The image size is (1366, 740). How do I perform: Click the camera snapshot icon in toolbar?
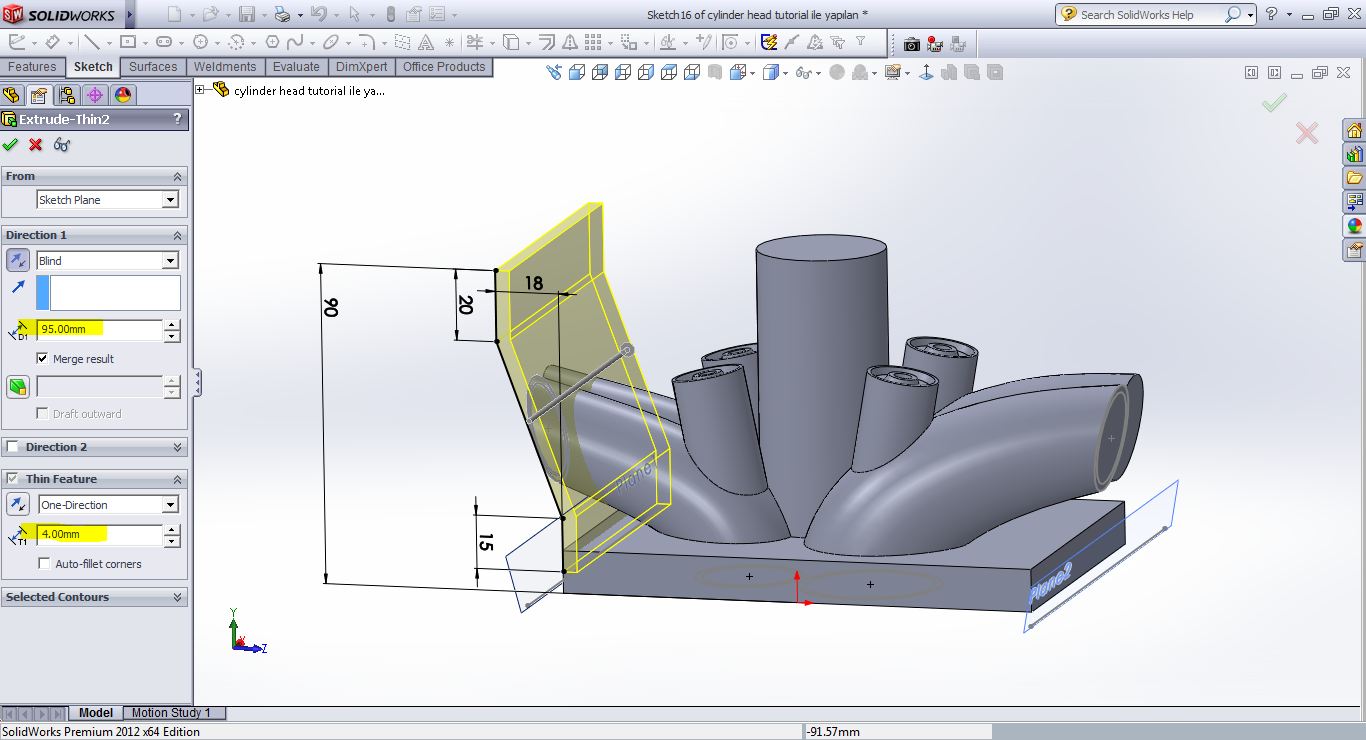pyautogui.click(x=911, y=44)
